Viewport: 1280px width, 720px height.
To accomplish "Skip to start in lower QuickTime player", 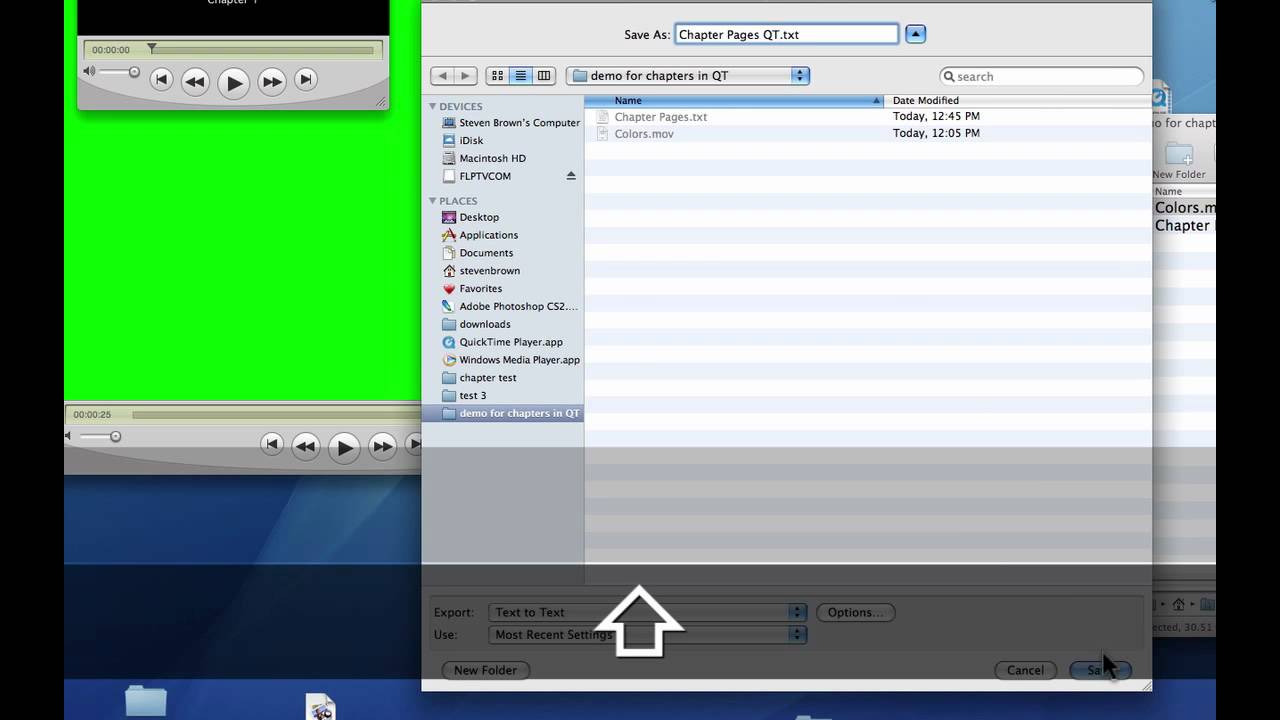I will pyautogui.click(x=271, y=445).
